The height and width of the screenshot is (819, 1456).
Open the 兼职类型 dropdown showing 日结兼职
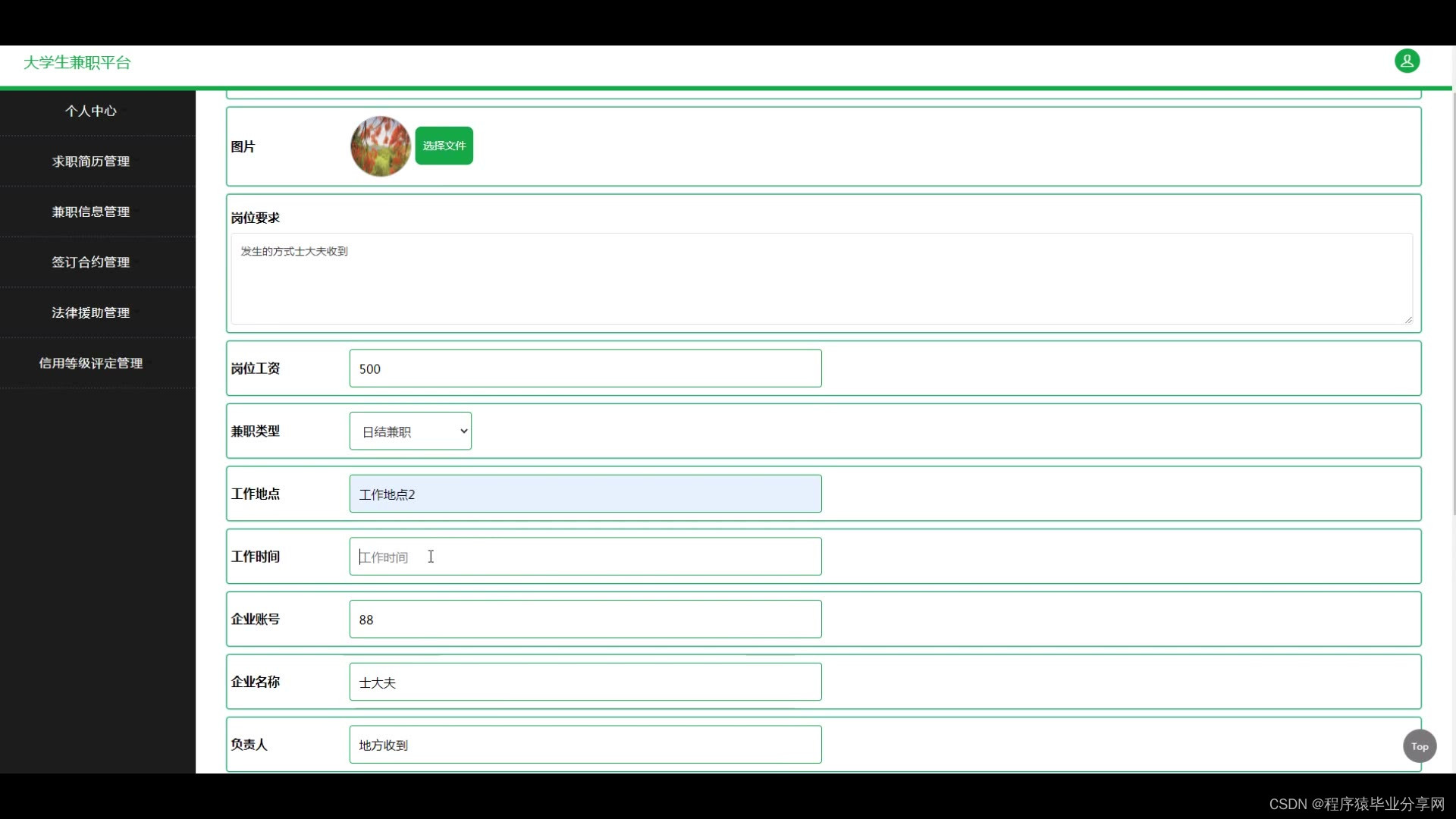point(410,431)
